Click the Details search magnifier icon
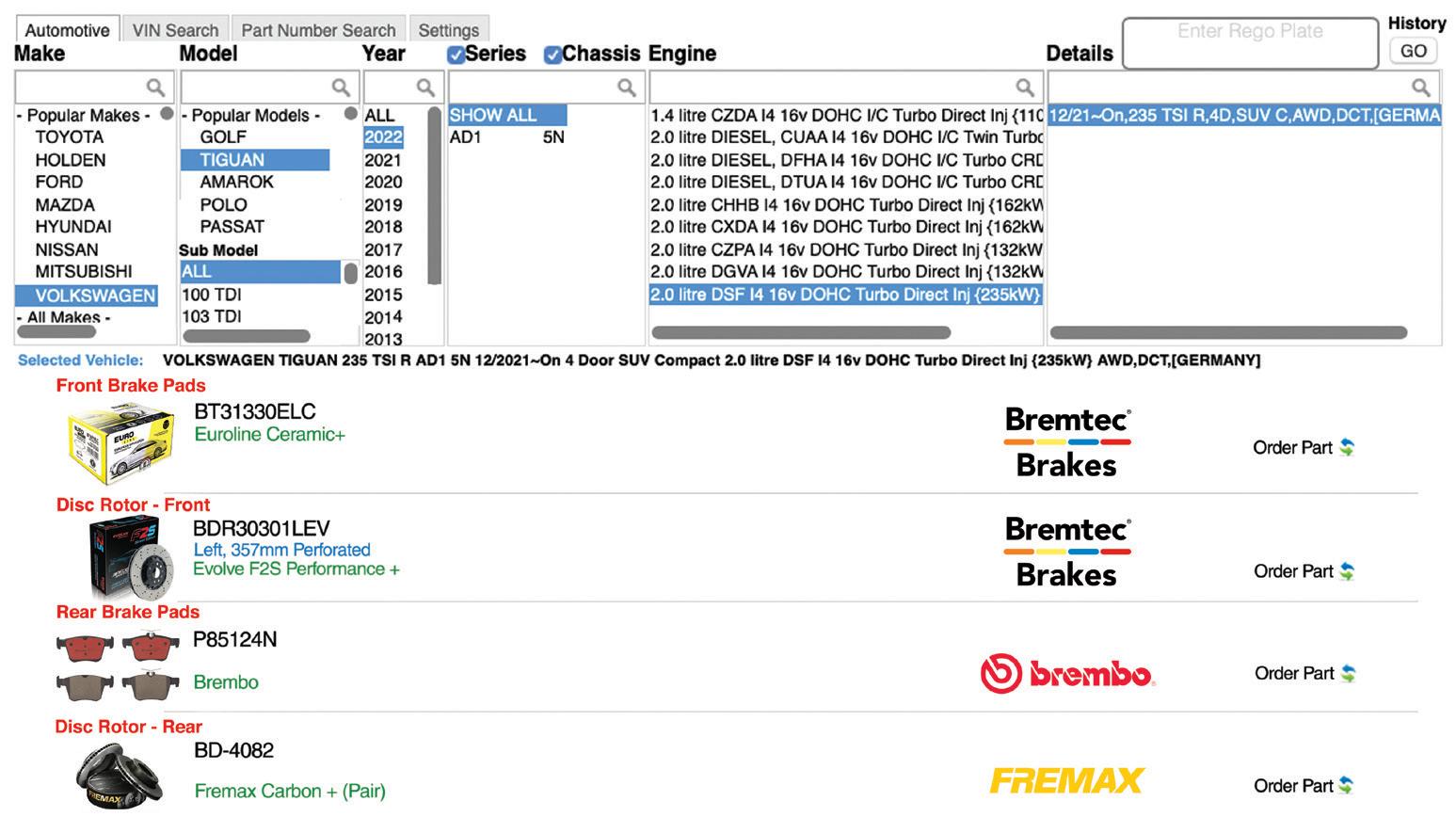The width and height of the screenshot is (1456, 817). coord(1421,88)
